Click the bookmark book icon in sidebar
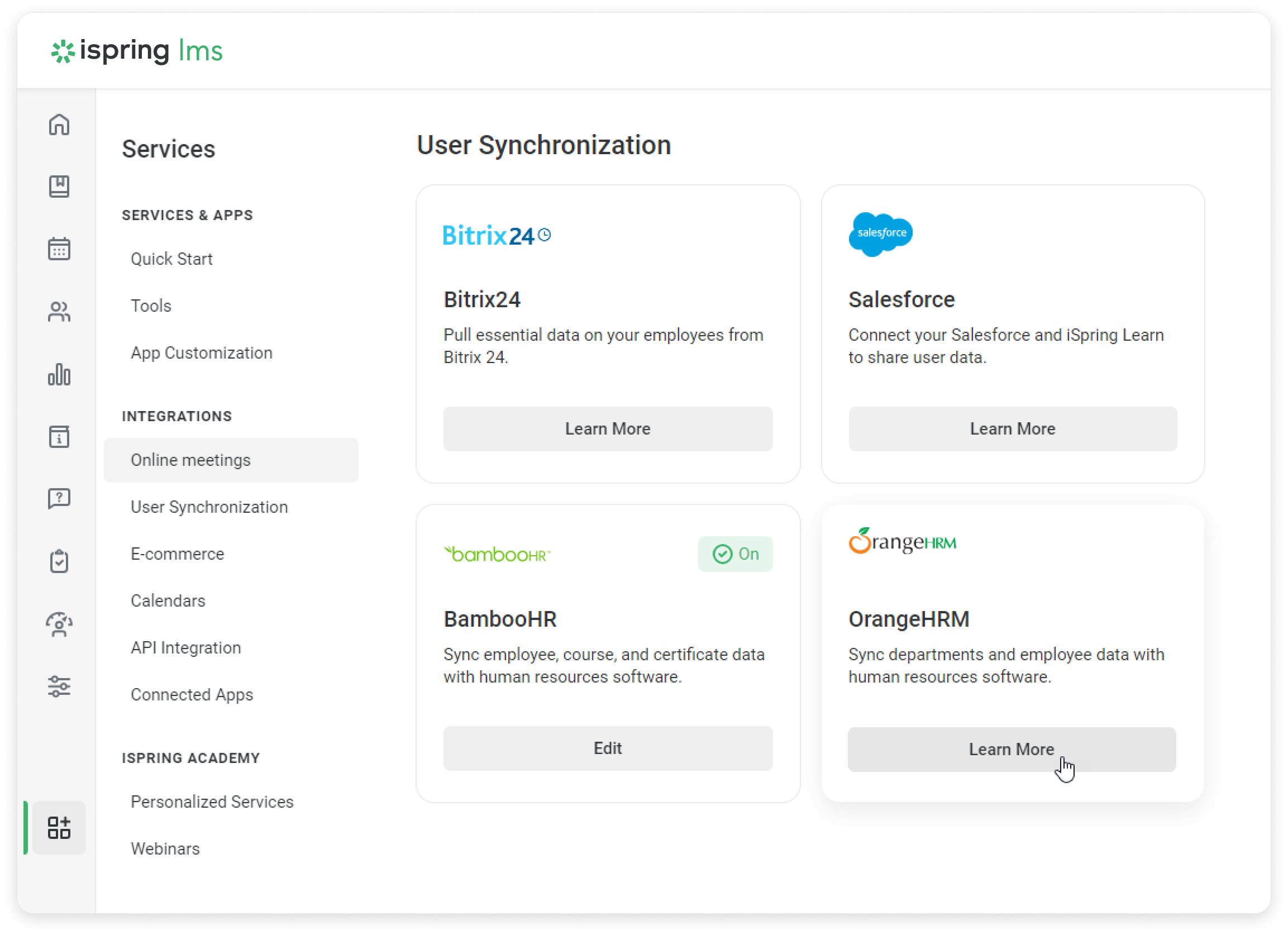Viewport: 1288px width, 935px height. 59,187
